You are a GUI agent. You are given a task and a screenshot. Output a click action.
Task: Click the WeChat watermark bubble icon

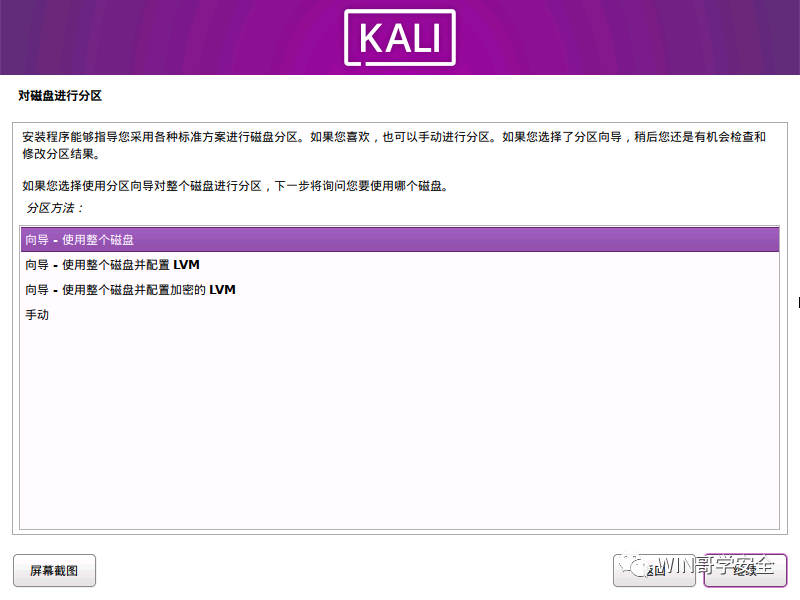pos(633,565)
